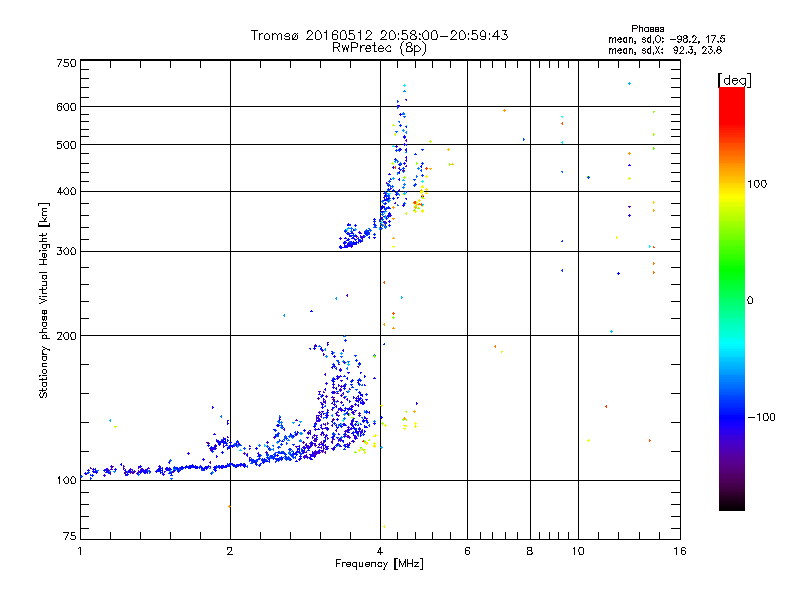Click the y-axis tick label '500'
The image size is (800, 600).
point(66,145)
